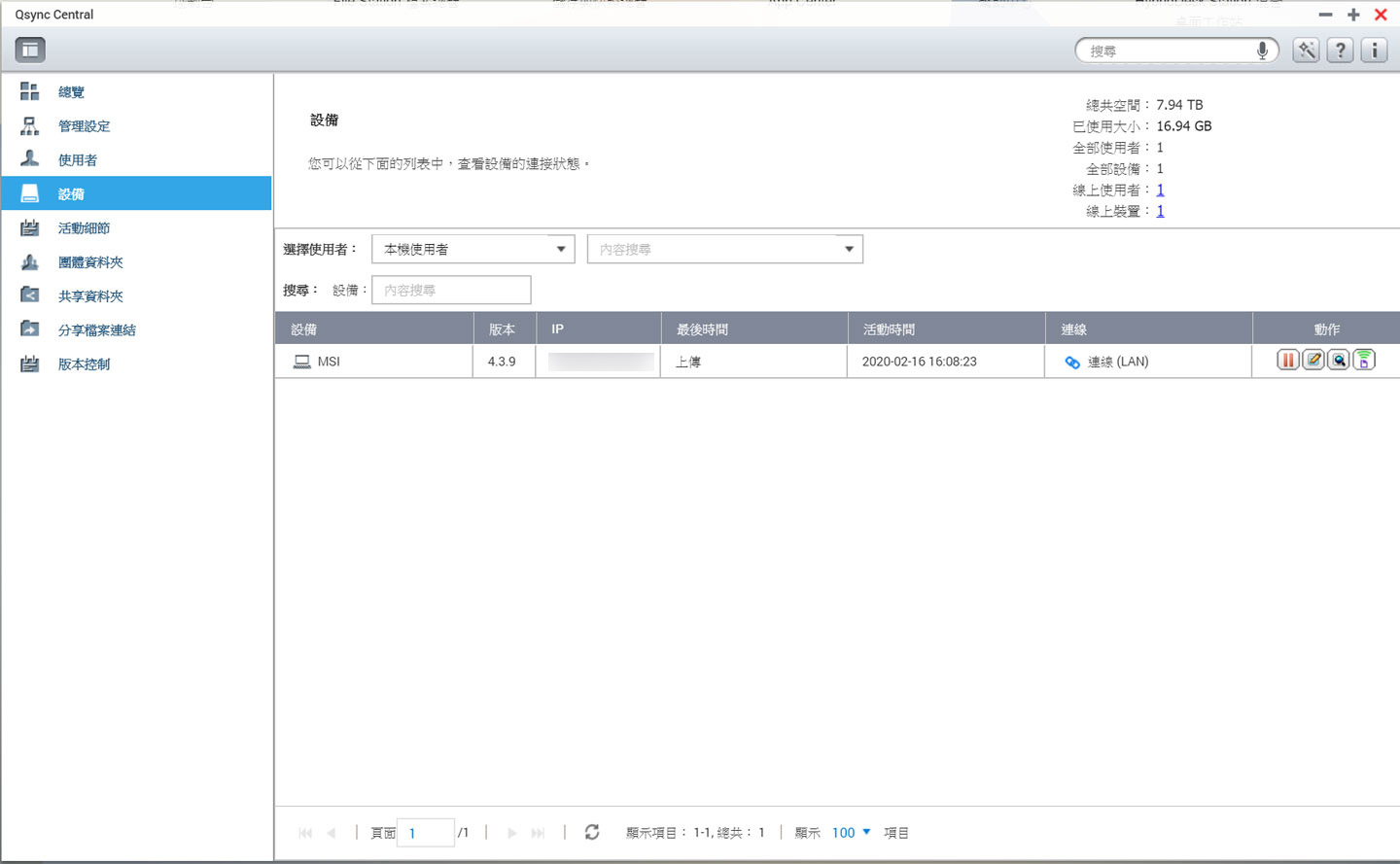Sort by the IP column header
This screenshot has height=864, width=1400.
598,328
